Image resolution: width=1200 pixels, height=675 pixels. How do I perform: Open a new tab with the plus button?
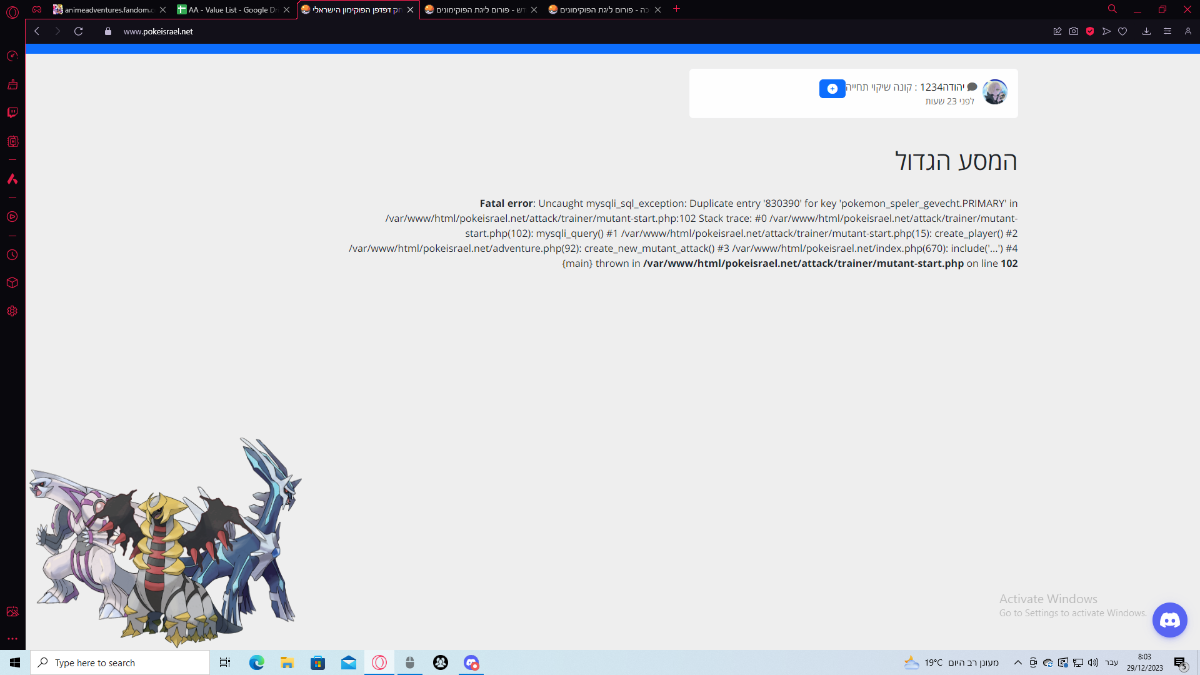point(676,9)
